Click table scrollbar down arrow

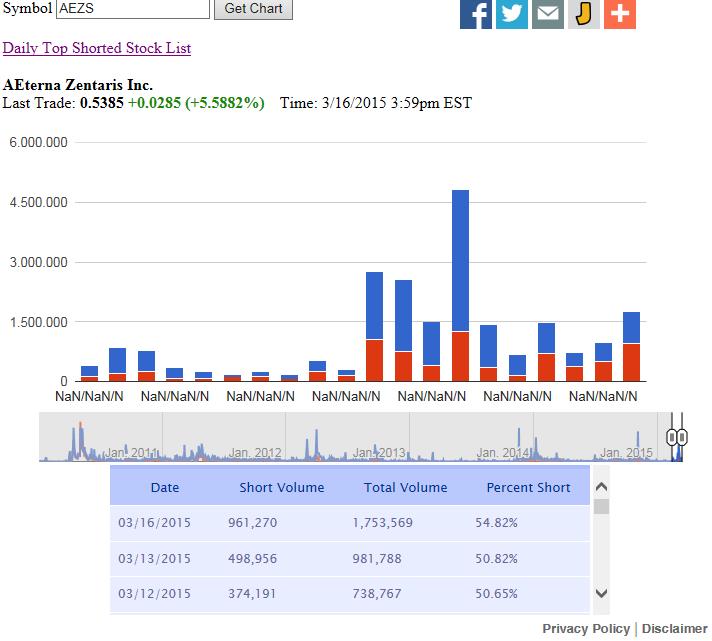(601, 593)
